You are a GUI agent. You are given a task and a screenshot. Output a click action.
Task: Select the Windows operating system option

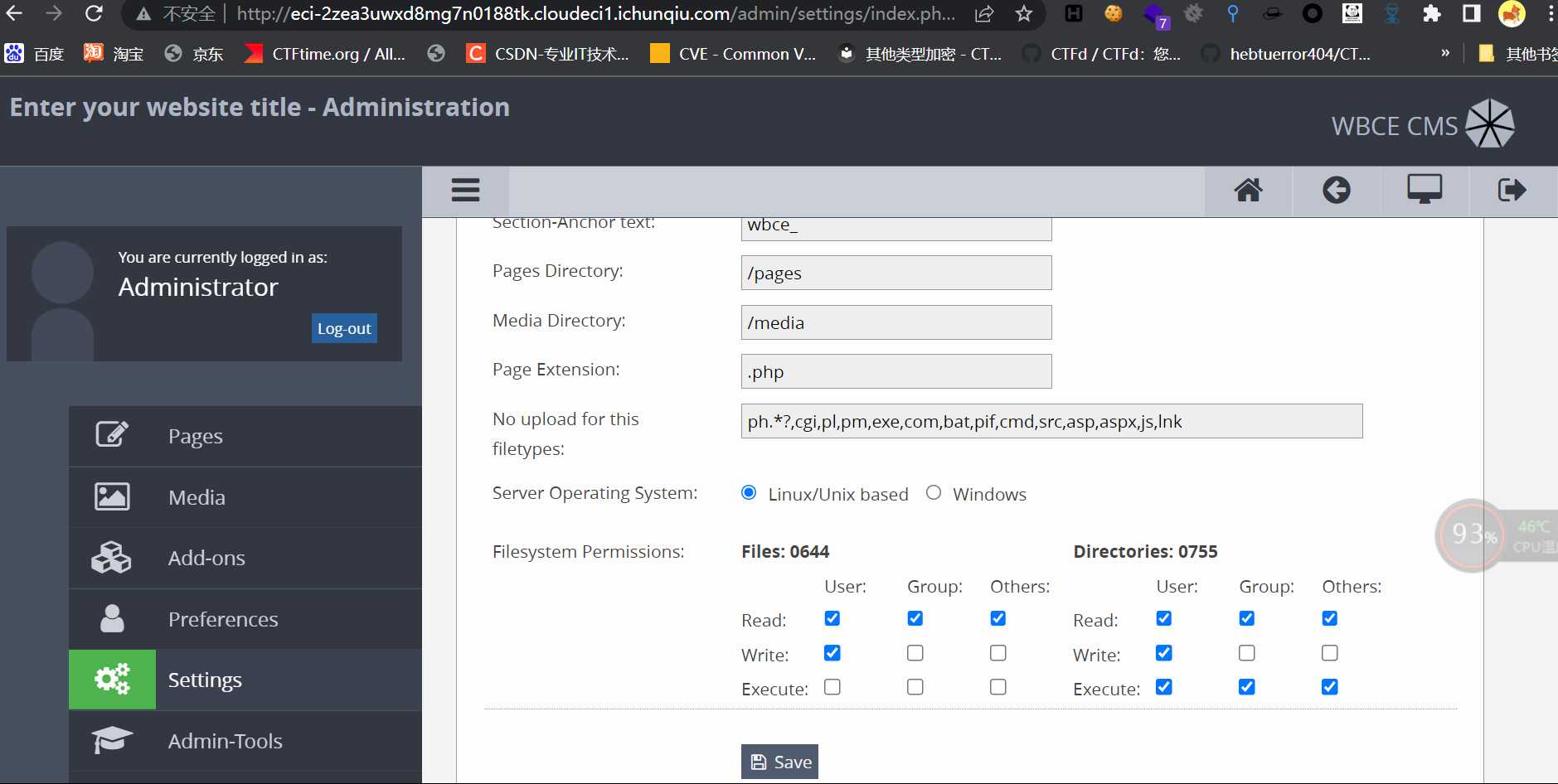pyautogui.click(x=934, y=493)
